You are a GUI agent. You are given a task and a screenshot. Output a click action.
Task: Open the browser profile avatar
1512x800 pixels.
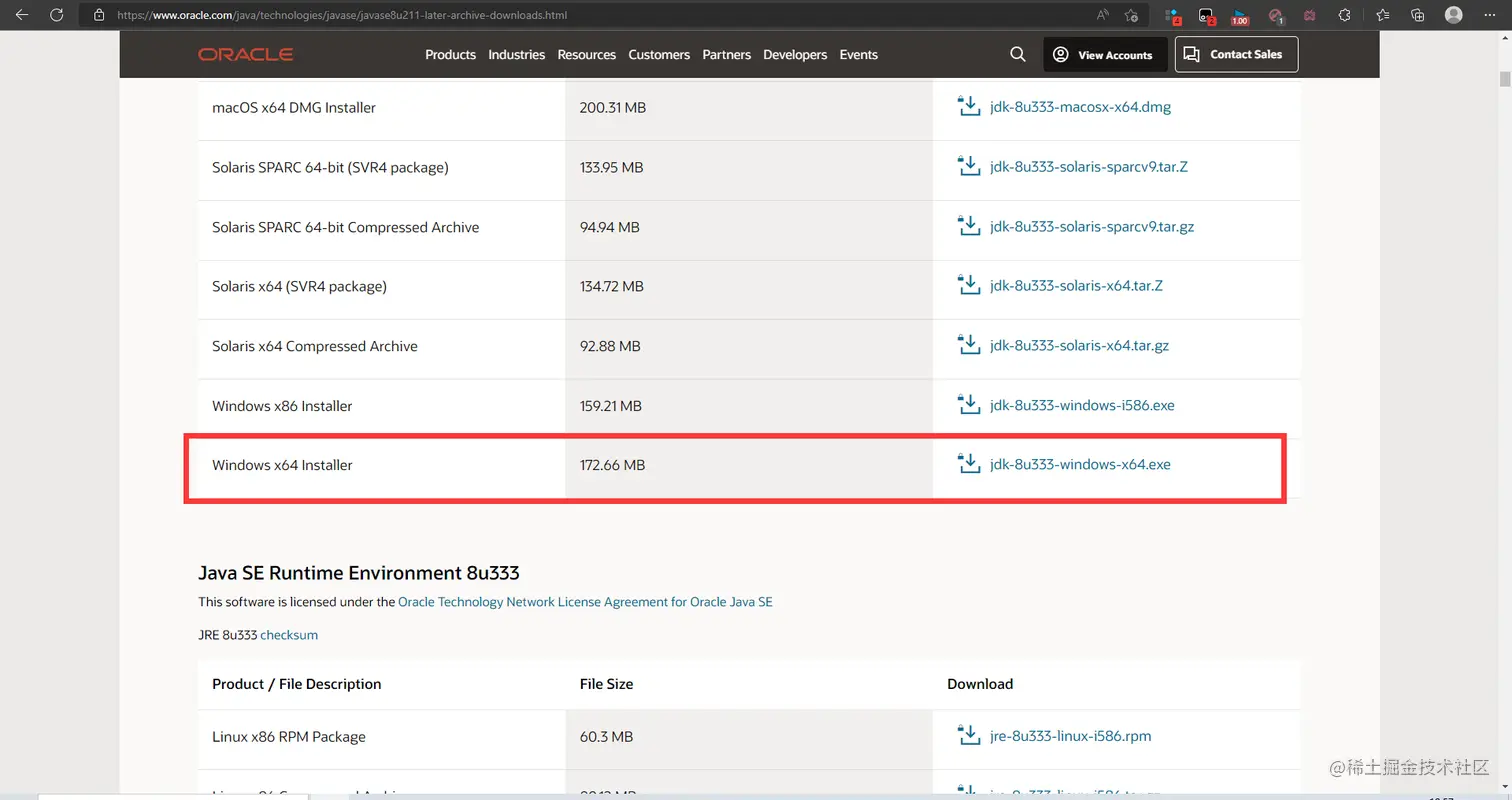coord(1454,15)
